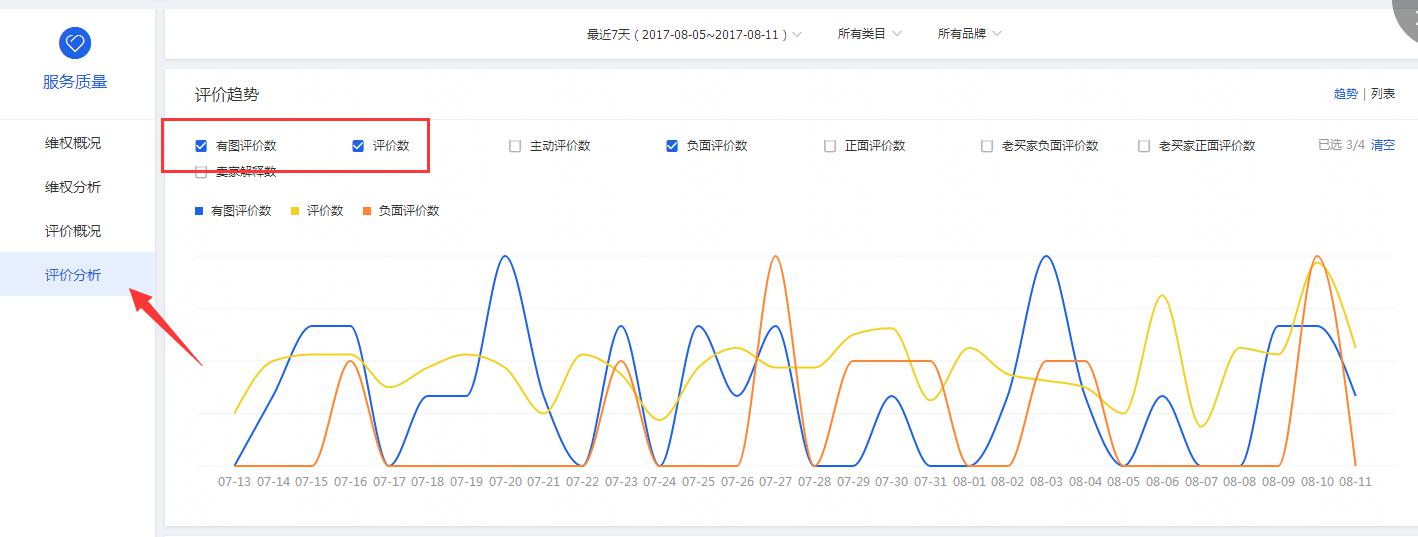Click the yellow 评价数 legend marker
Image resolution: width=1418 pixels, height=537 pixels.
point(295,211)
